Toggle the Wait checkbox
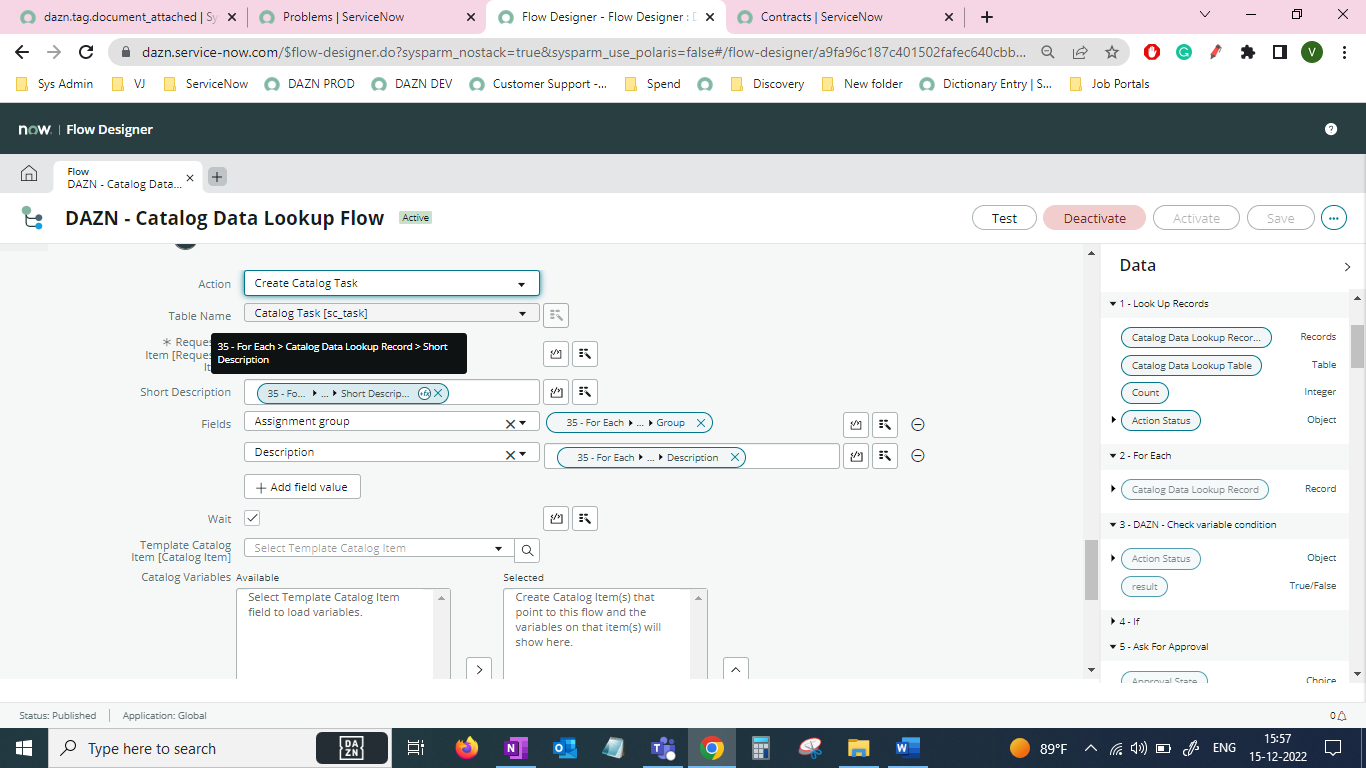 [x=252, y=518]
